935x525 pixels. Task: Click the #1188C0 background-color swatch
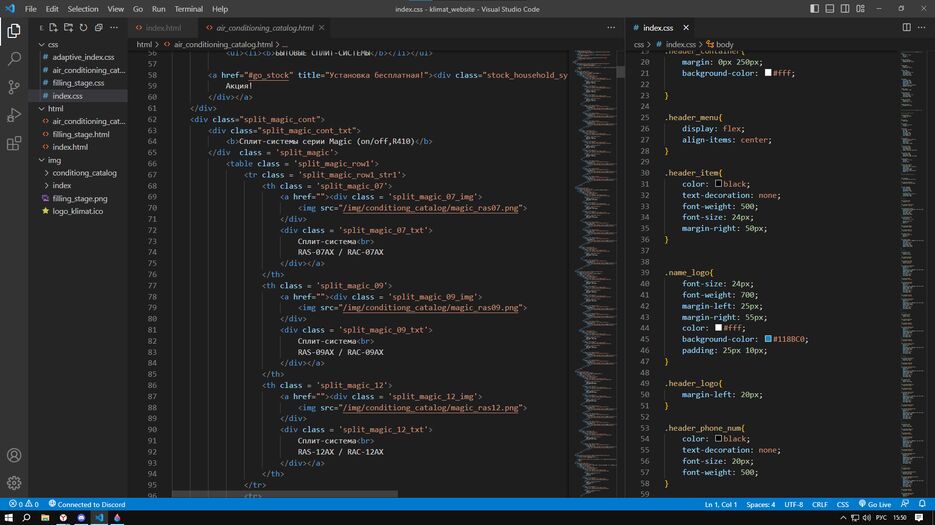click(x=768, y=339)
